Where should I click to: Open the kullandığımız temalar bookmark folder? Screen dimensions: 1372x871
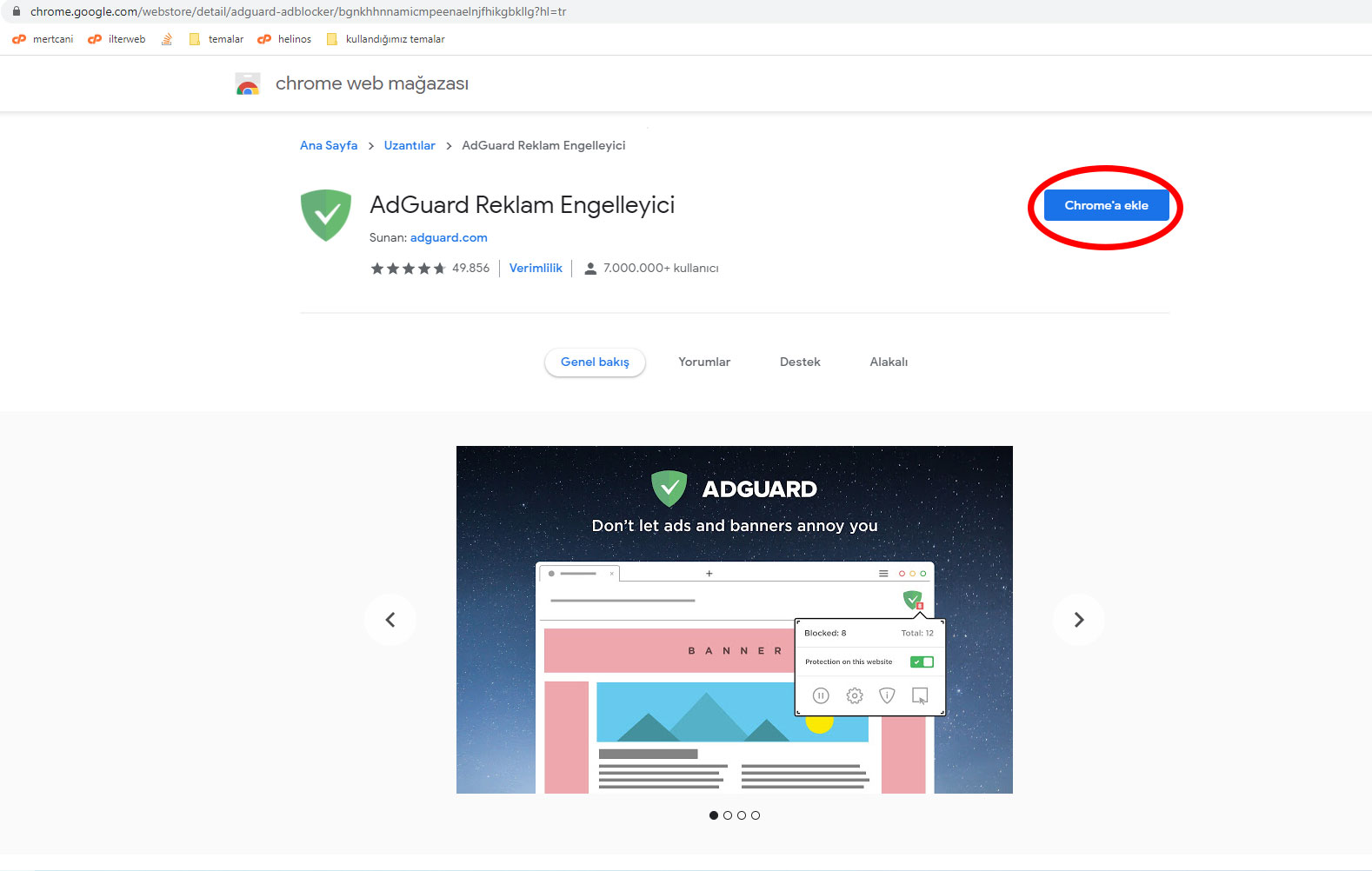[x=385, y=39]
